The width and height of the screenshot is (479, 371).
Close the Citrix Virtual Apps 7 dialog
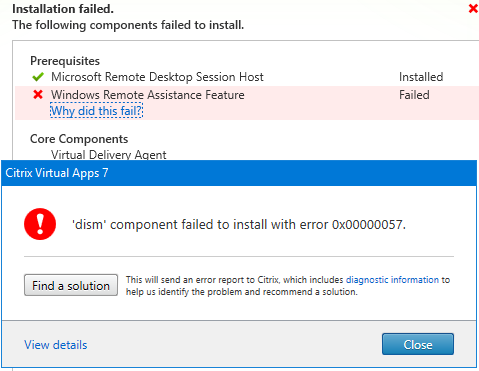pyautogui.click(x=418, y=344)
